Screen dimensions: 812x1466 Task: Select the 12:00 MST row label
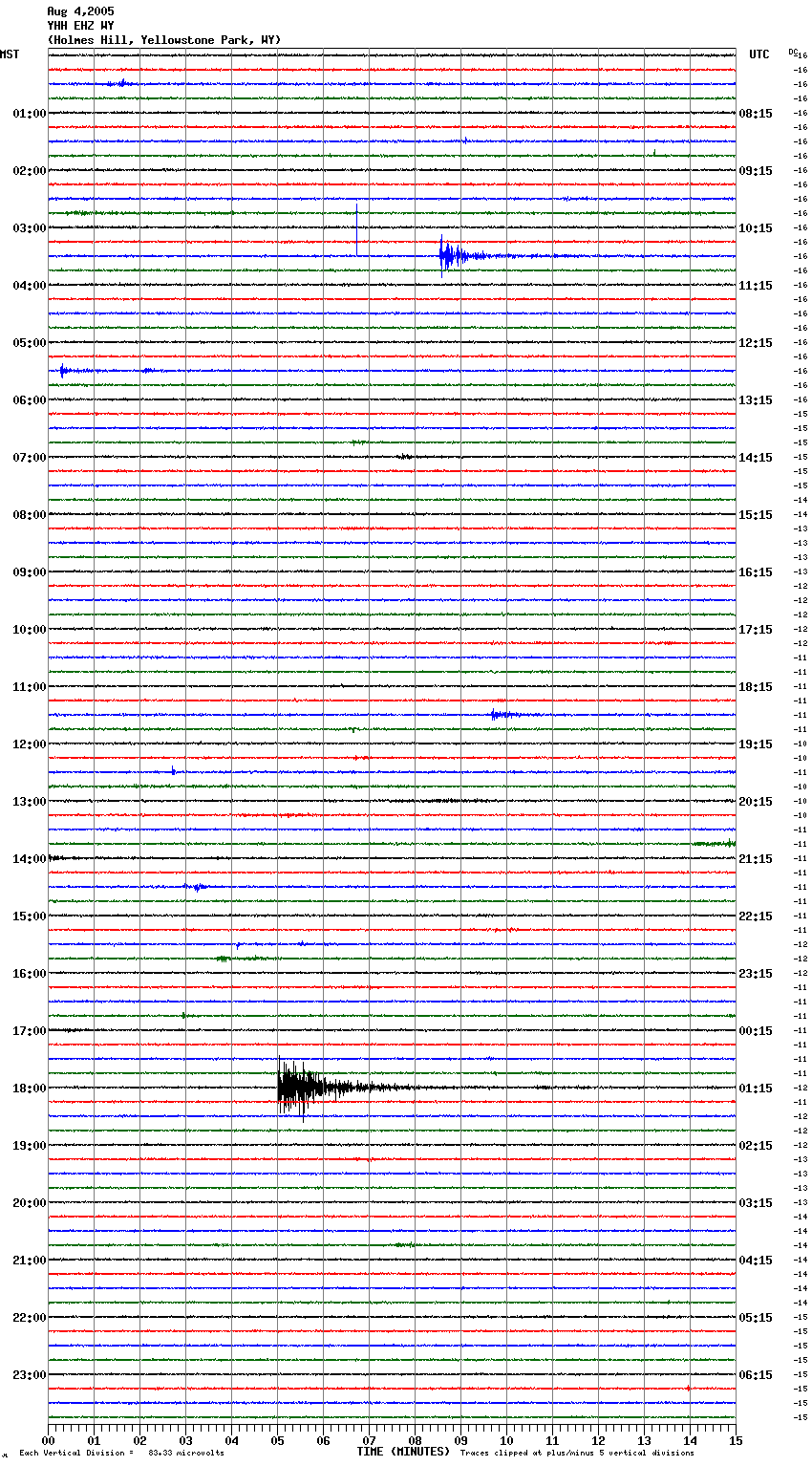(x=30, y=744)
